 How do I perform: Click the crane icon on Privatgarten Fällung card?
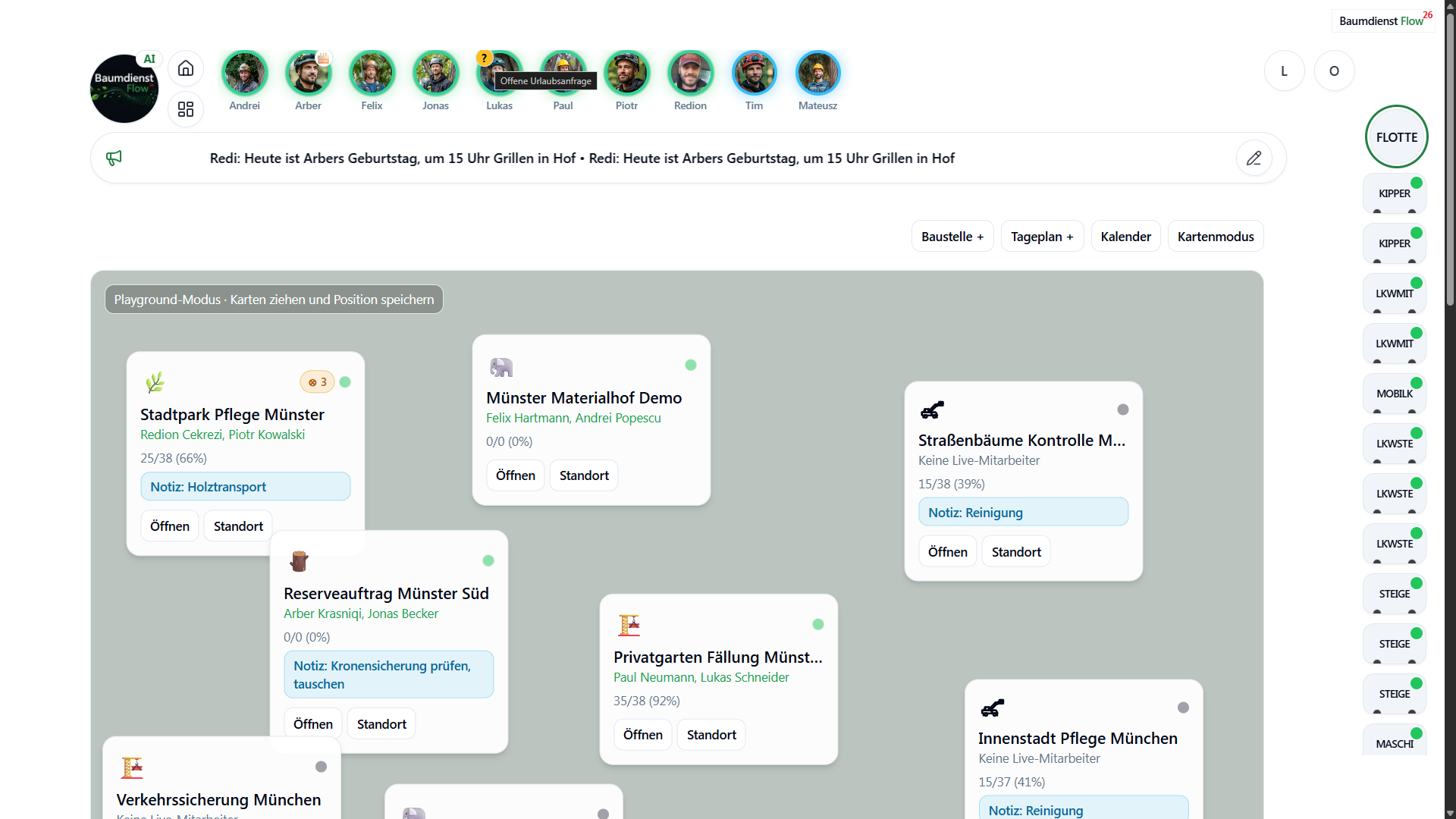[x=629, y=626]
